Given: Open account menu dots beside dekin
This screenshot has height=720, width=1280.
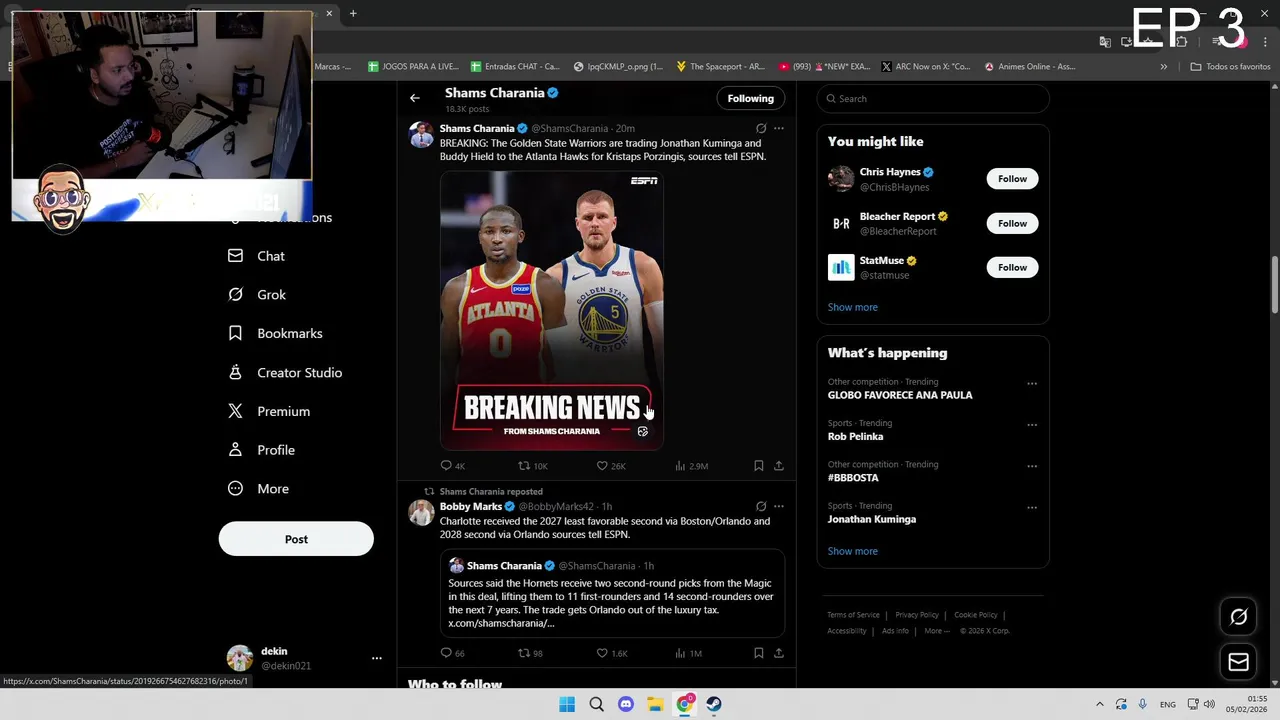Looking at the screenshot, I should coord(377,658).
